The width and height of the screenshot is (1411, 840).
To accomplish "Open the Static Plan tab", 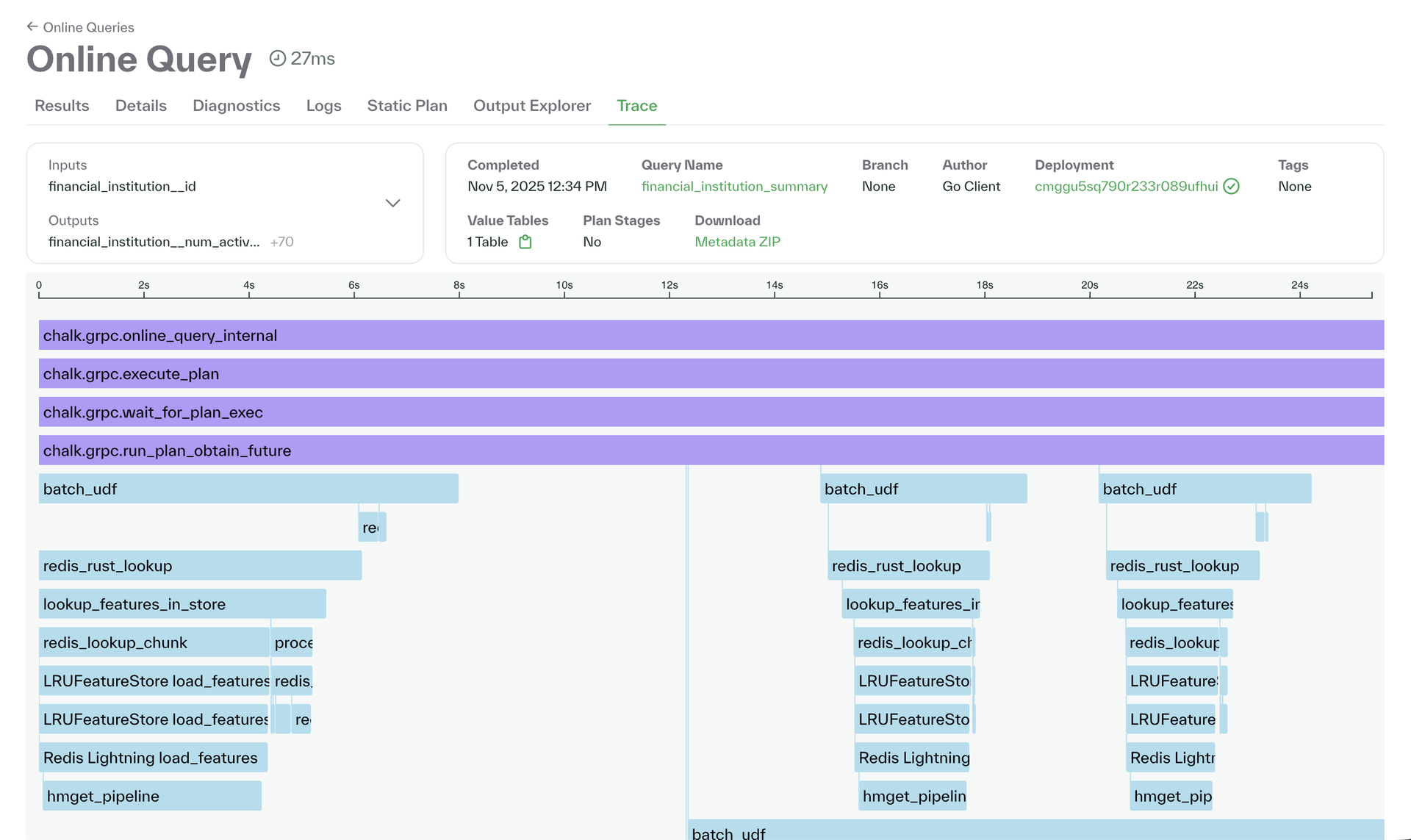I will coord(407,106).
